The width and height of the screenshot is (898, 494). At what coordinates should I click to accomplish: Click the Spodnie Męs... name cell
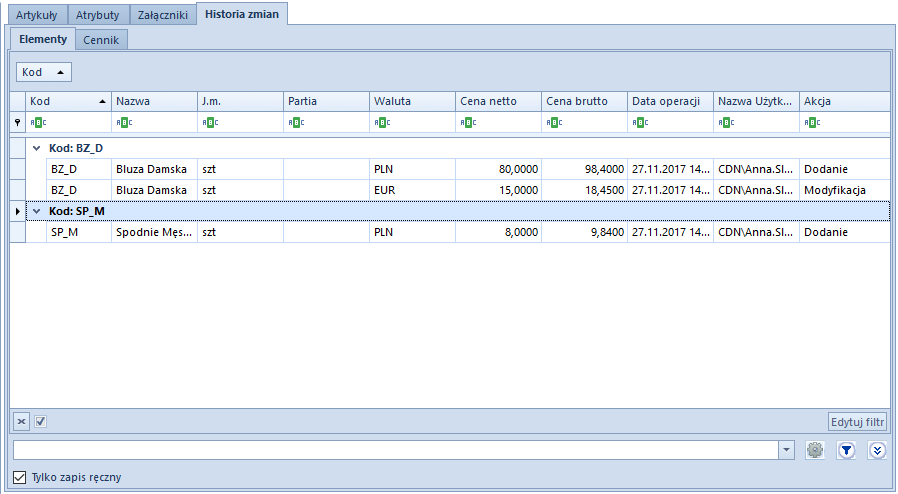coord(154,232)
